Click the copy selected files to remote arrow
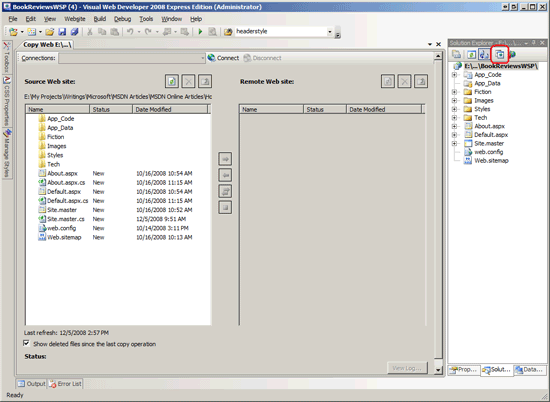 pyautogui.click(x=225, y=159)
